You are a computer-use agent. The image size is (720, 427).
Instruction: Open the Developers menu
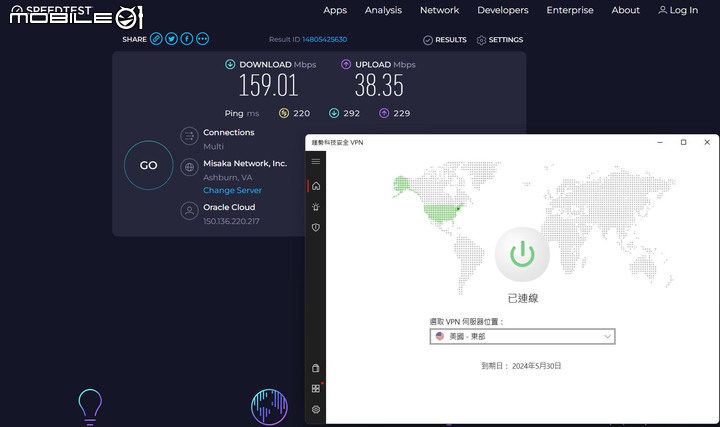[x=503, y=10]
